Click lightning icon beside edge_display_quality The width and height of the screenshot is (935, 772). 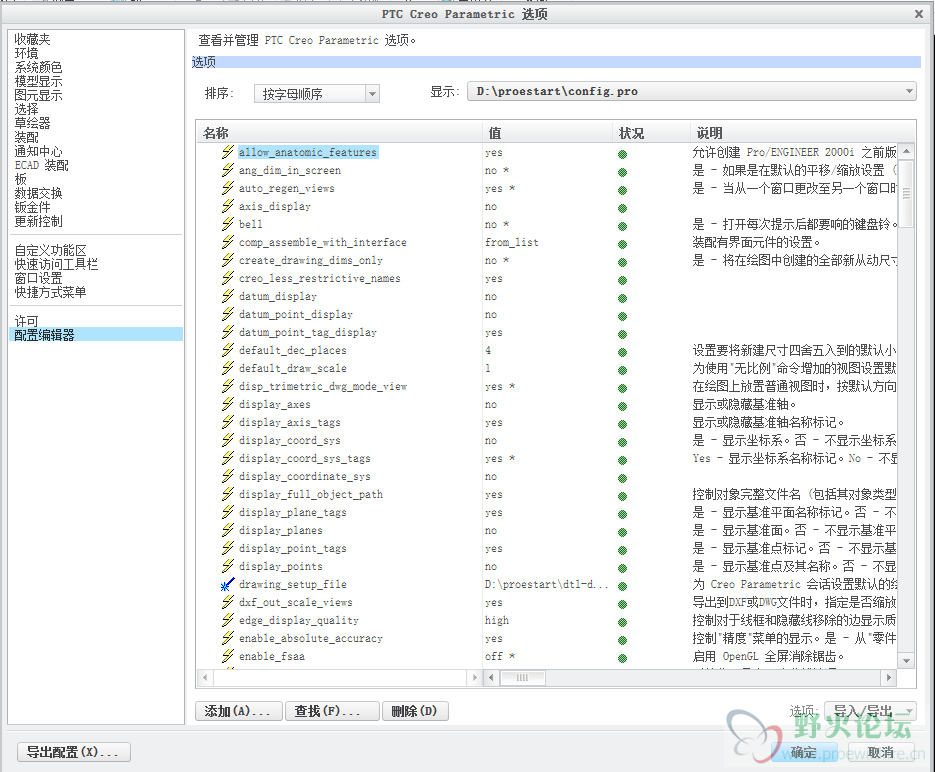pyautogui.click(x=228, y=620)
